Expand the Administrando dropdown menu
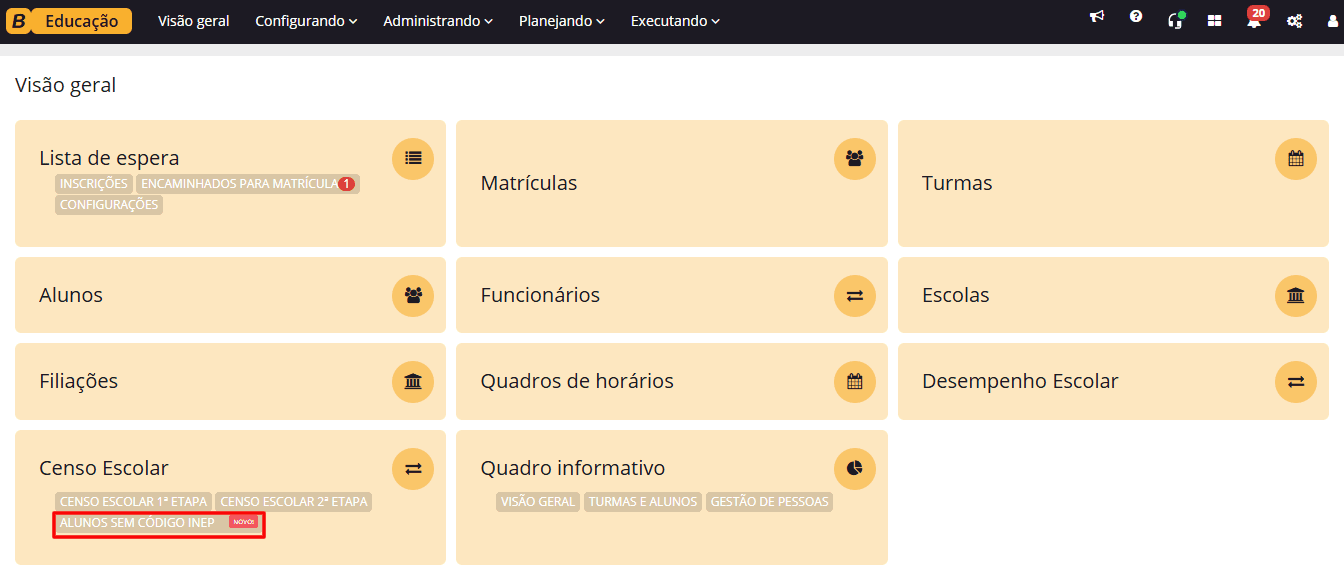This screenshot has width=1344, height=571. point(438,21)
